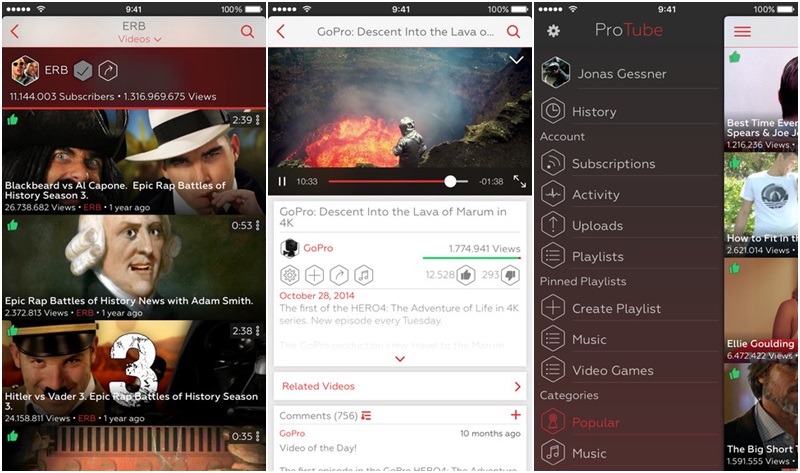Open video quality settings gear hexagon
The height and width of the screenshot is (473, 800).
tap(289, 276)
